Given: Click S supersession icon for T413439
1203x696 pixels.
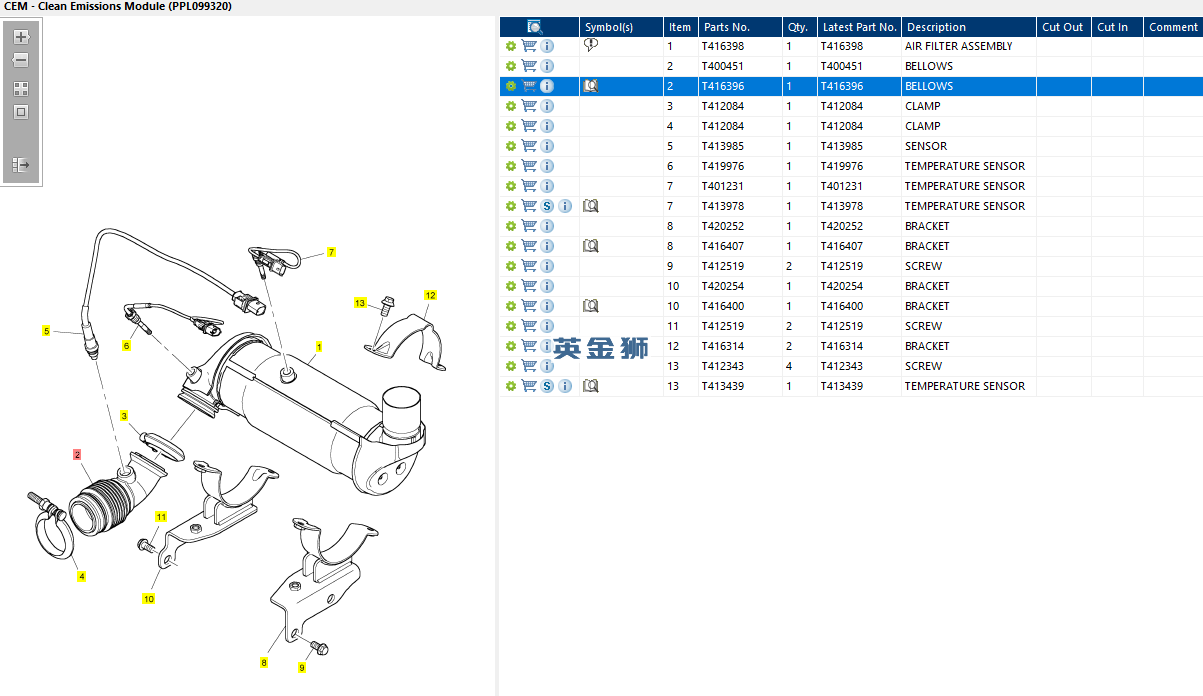Looking at the screenshot, I should click(x=547, y=386).
